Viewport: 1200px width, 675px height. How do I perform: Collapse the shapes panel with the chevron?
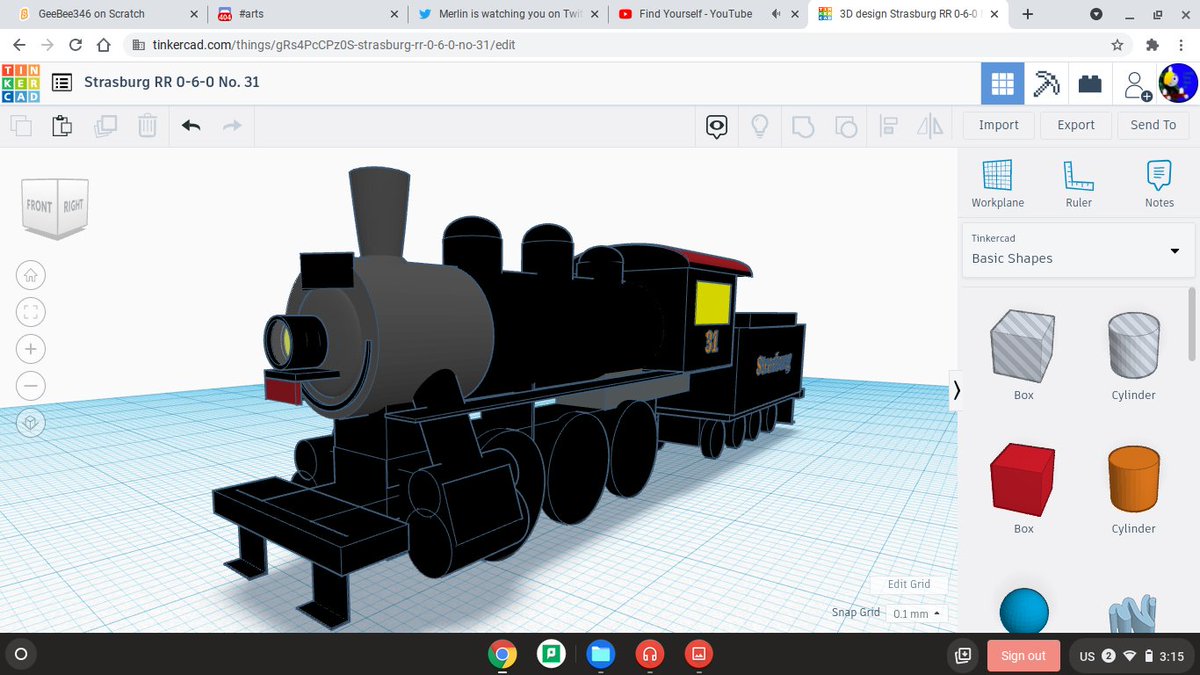[956, 391]
